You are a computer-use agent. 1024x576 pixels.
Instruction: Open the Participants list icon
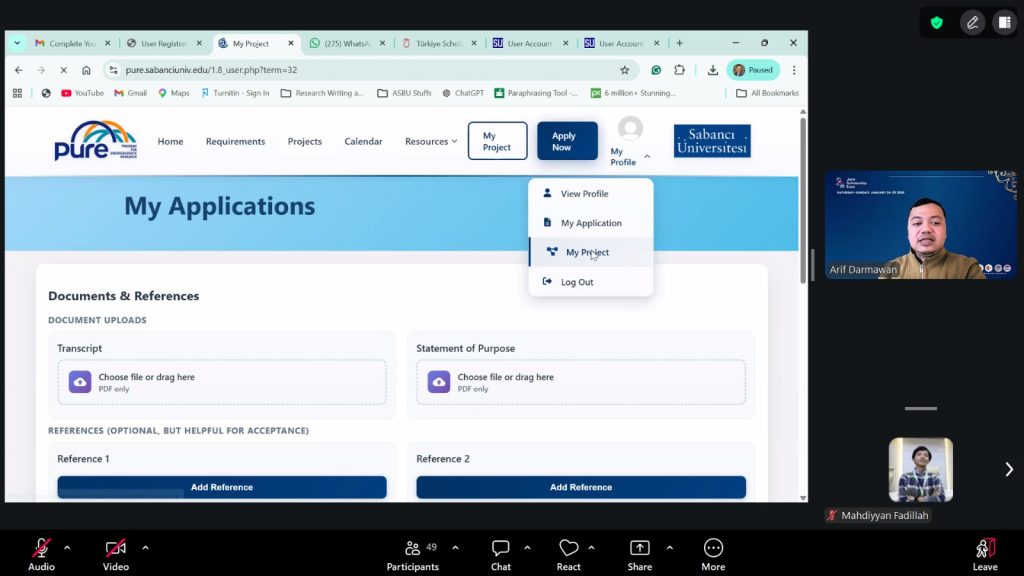click(x=412, y=548)
